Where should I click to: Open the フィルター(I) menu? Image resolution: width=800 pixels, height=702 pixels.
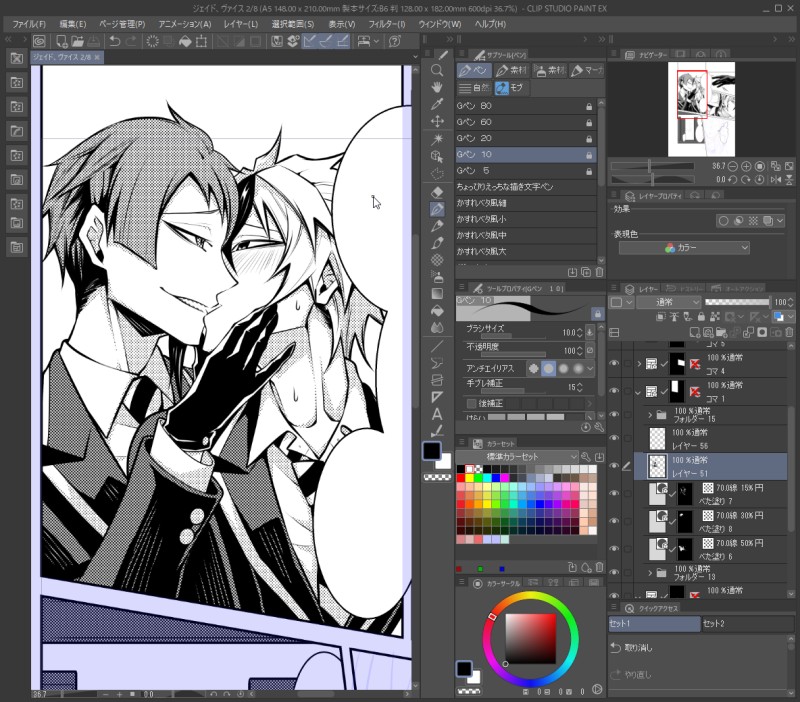[387, 24]
